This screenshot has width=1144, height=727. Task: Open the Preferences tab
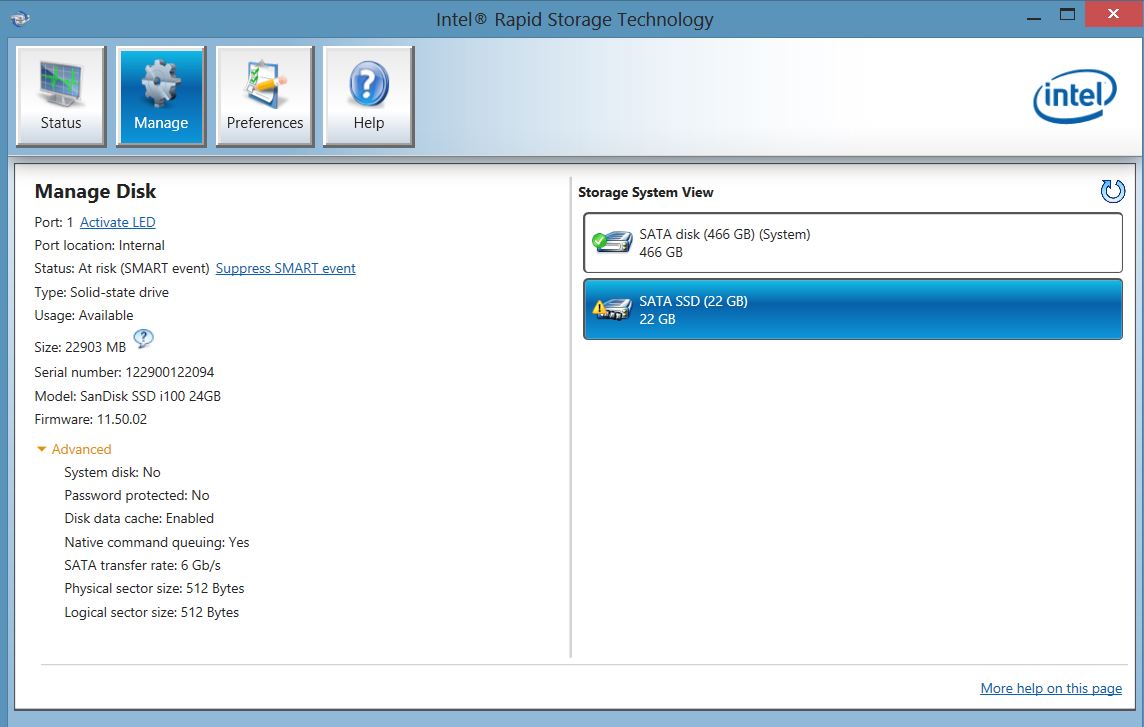coord(265,96)
